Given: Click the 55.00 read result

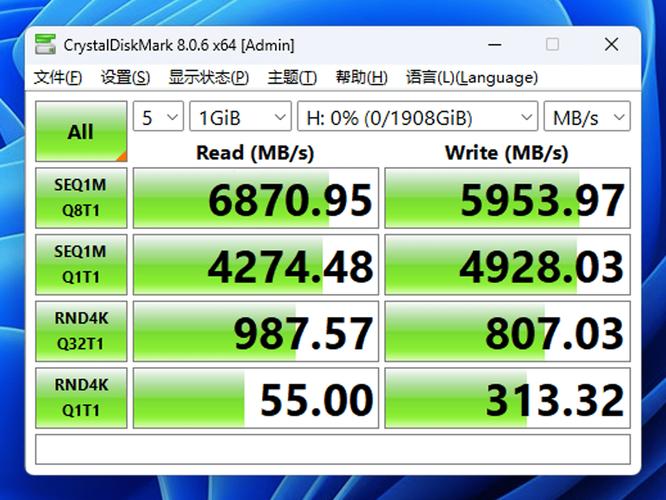Looking at the screenshot, I should pyautogui.click(x=256, y=398).
